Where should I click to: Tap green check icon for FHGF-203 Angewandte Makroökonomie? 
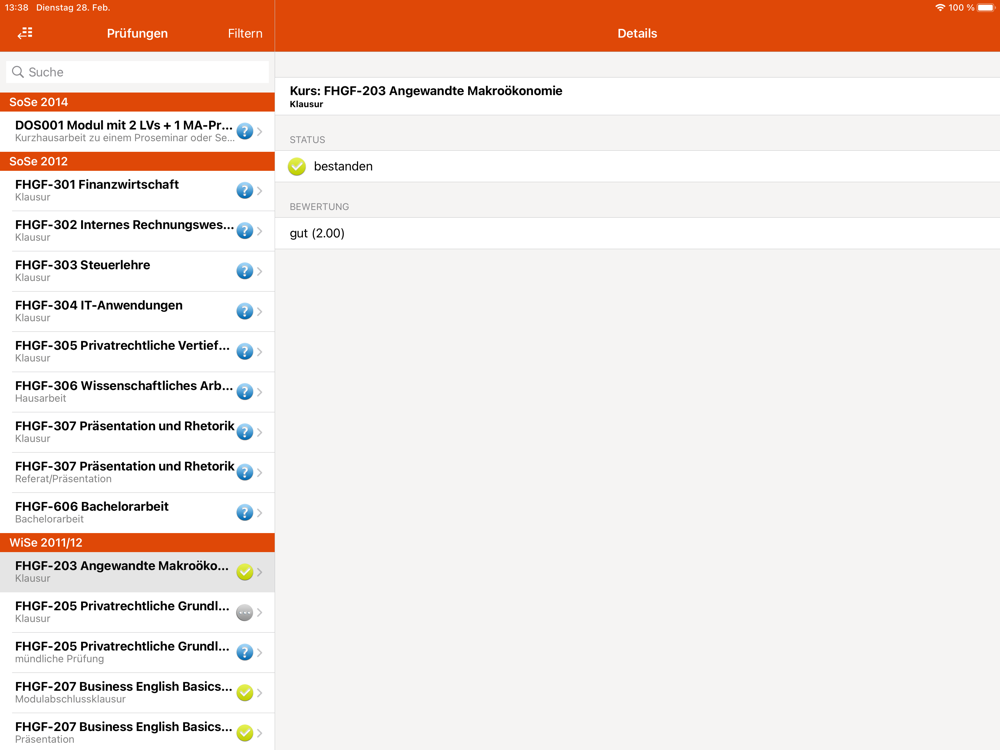pos(245,572)
